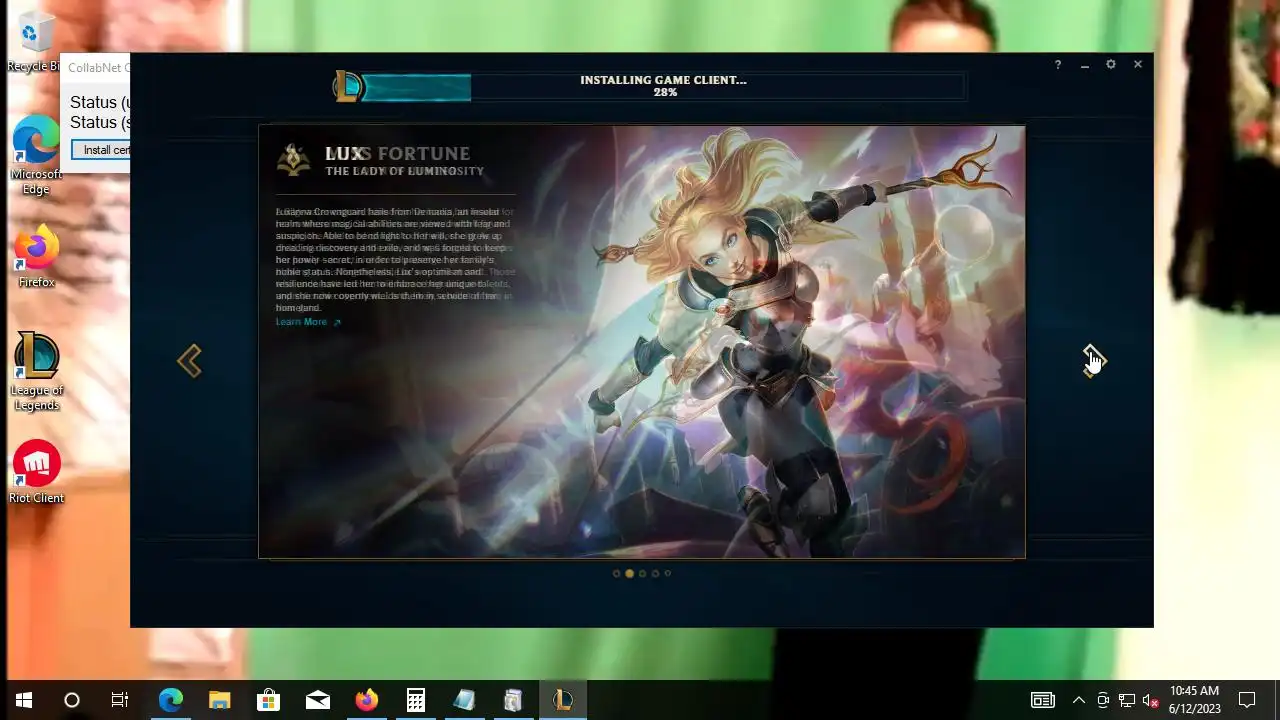This screenshot has height=720, width=1280.
Task: Select the League of Legends desktop shortcut
Action: pyautogui.click(x=36, y=371)
